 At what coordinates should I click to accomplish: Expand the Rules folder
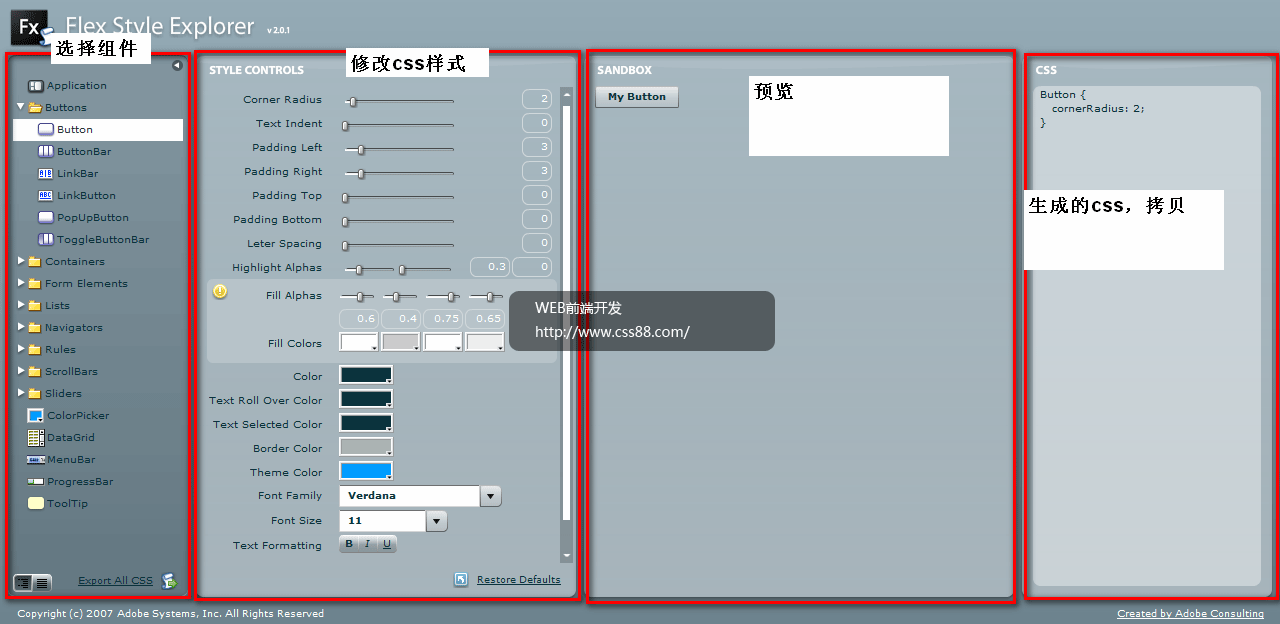coord(21,349)
